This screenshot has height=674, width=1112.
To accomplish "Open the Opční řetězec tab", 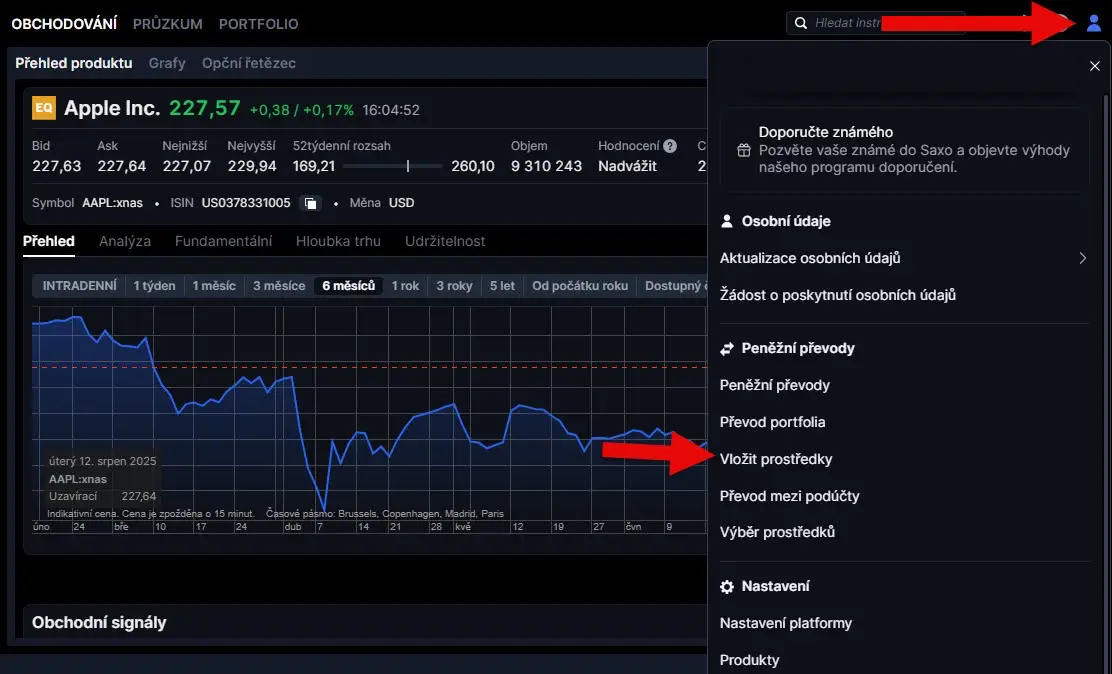I will (x=248, y=63).
